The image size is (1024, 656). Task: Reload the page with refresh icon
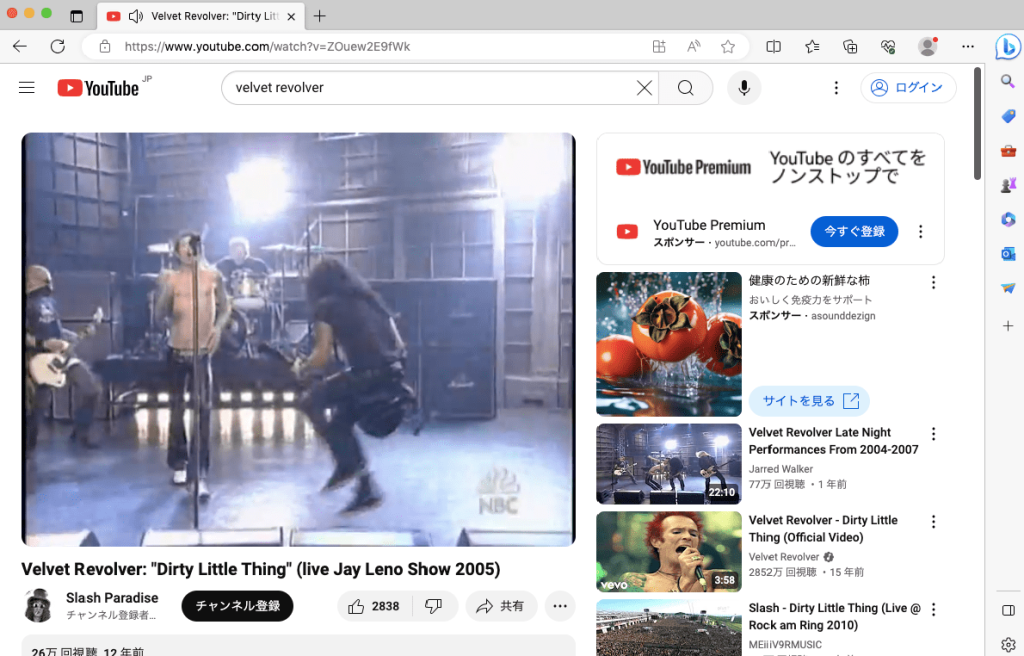click(x=57, y=46)
